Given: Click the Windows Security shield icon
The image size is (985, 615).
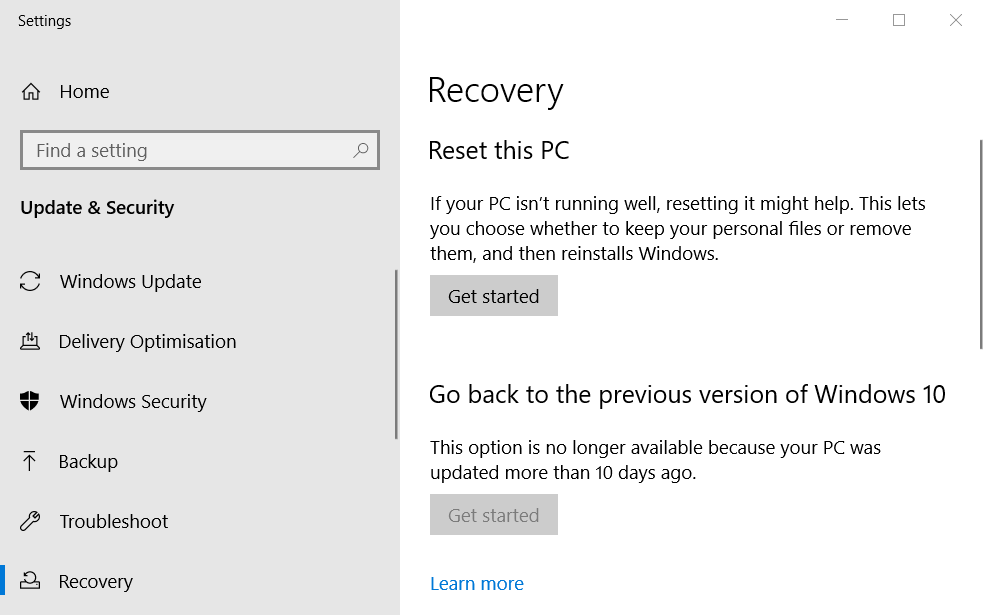Looking at the screenshot, I should click(30, 401).
